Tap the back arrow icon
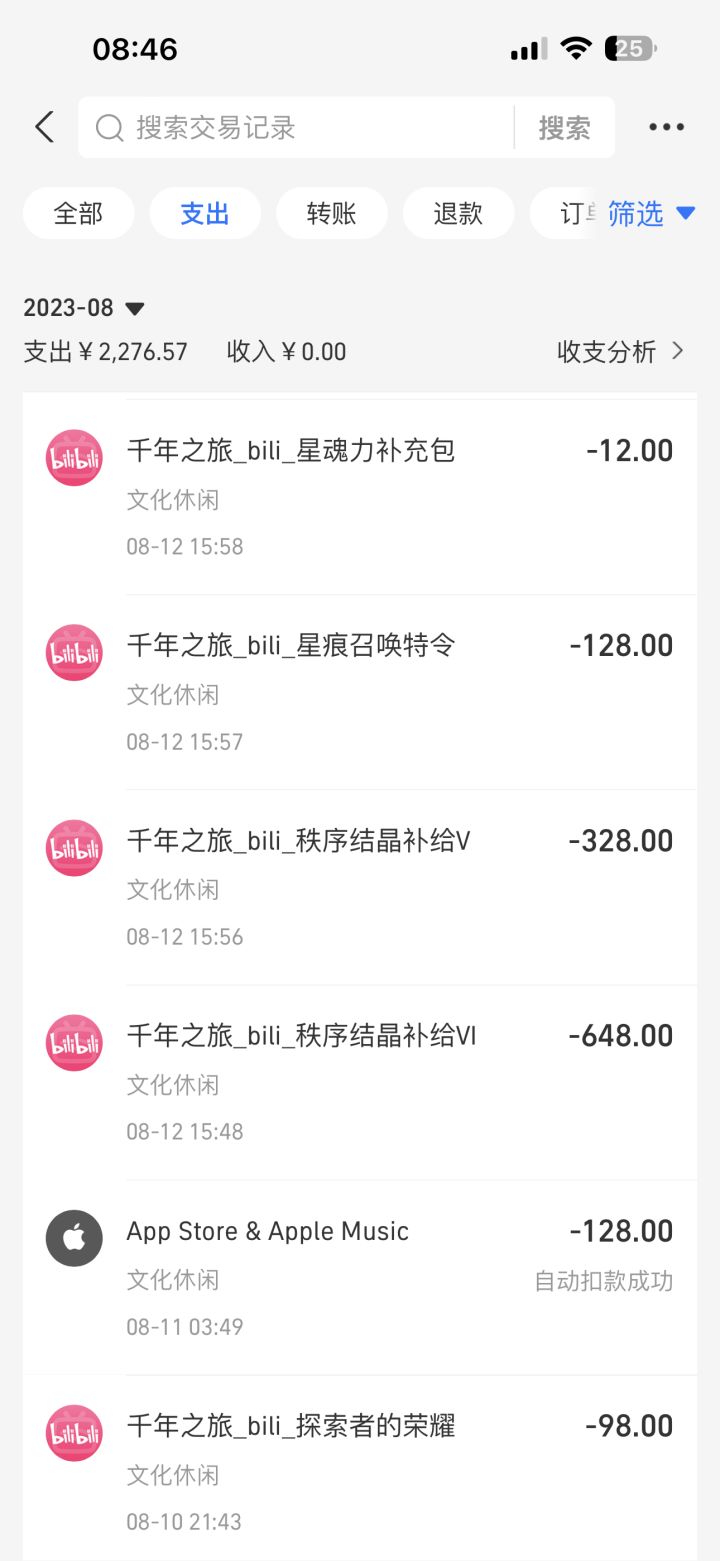720x1561 pixels. pos(44,128)
